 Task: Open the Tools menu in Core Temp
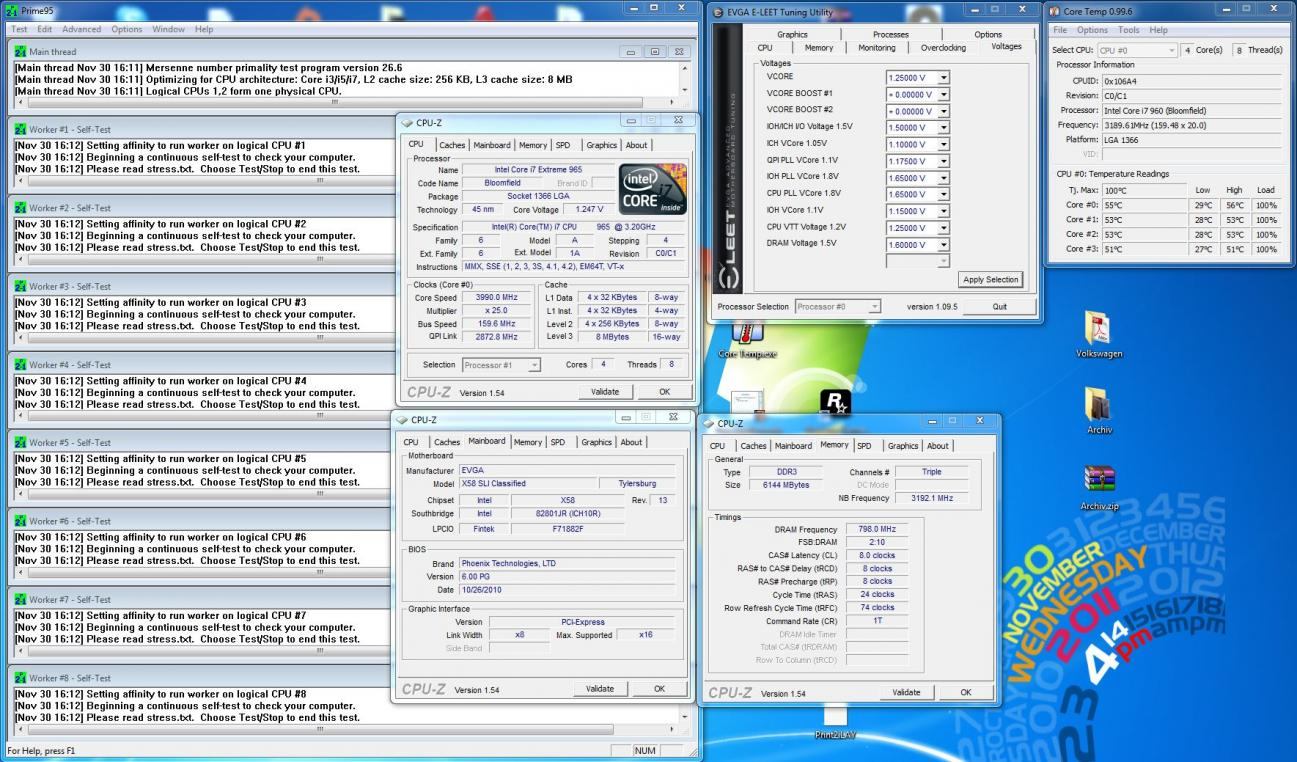[1129, 30]
